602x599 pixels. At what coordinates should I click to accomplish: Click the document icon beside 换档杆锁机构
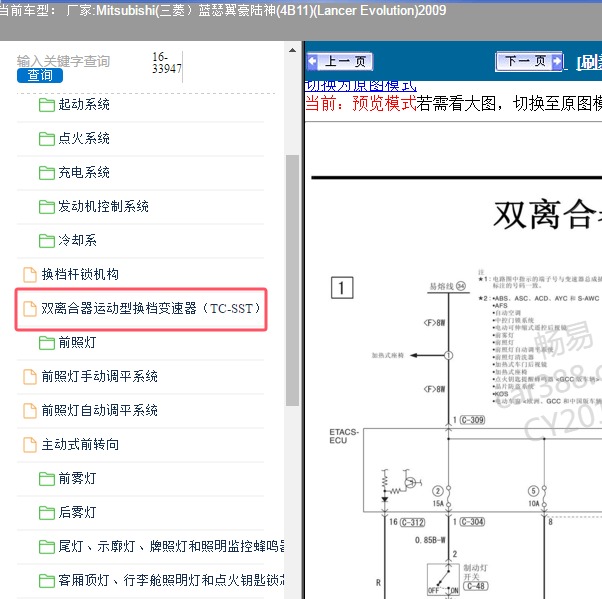[30, 275]
